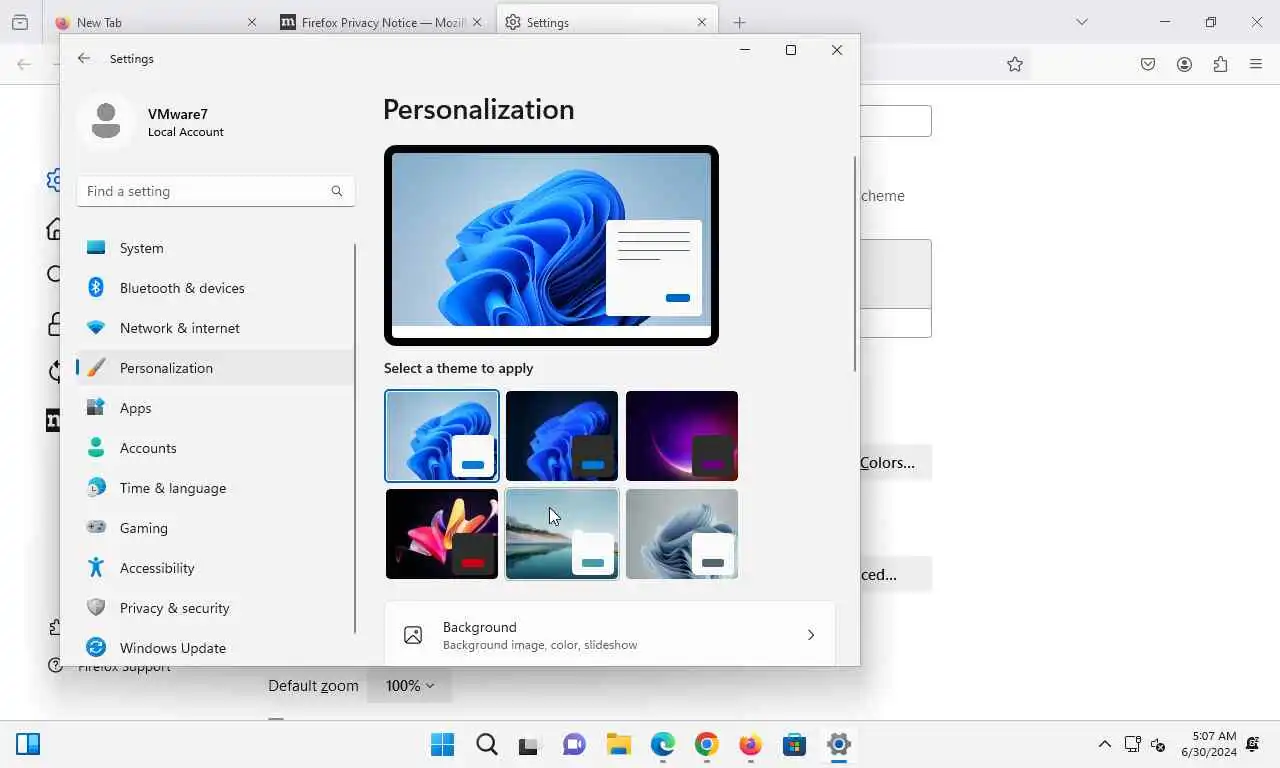Open Windows Update settings
The width and height of the screenshot is (1280, 768).
pos(215,648)
